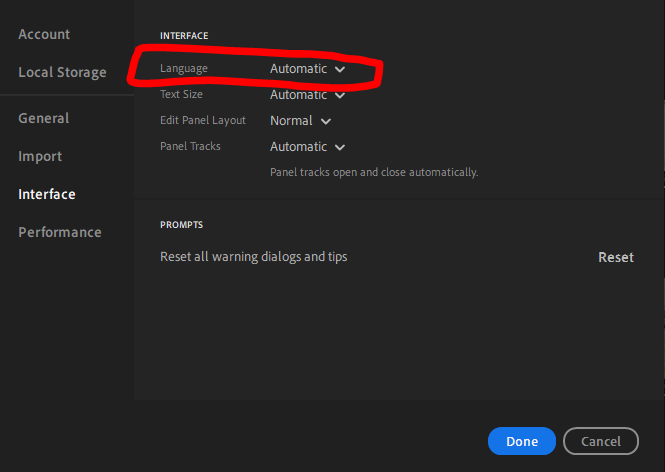Cancel the preferences dialog
The height and width of the screenshot is (472, 665).
[601, 441]
